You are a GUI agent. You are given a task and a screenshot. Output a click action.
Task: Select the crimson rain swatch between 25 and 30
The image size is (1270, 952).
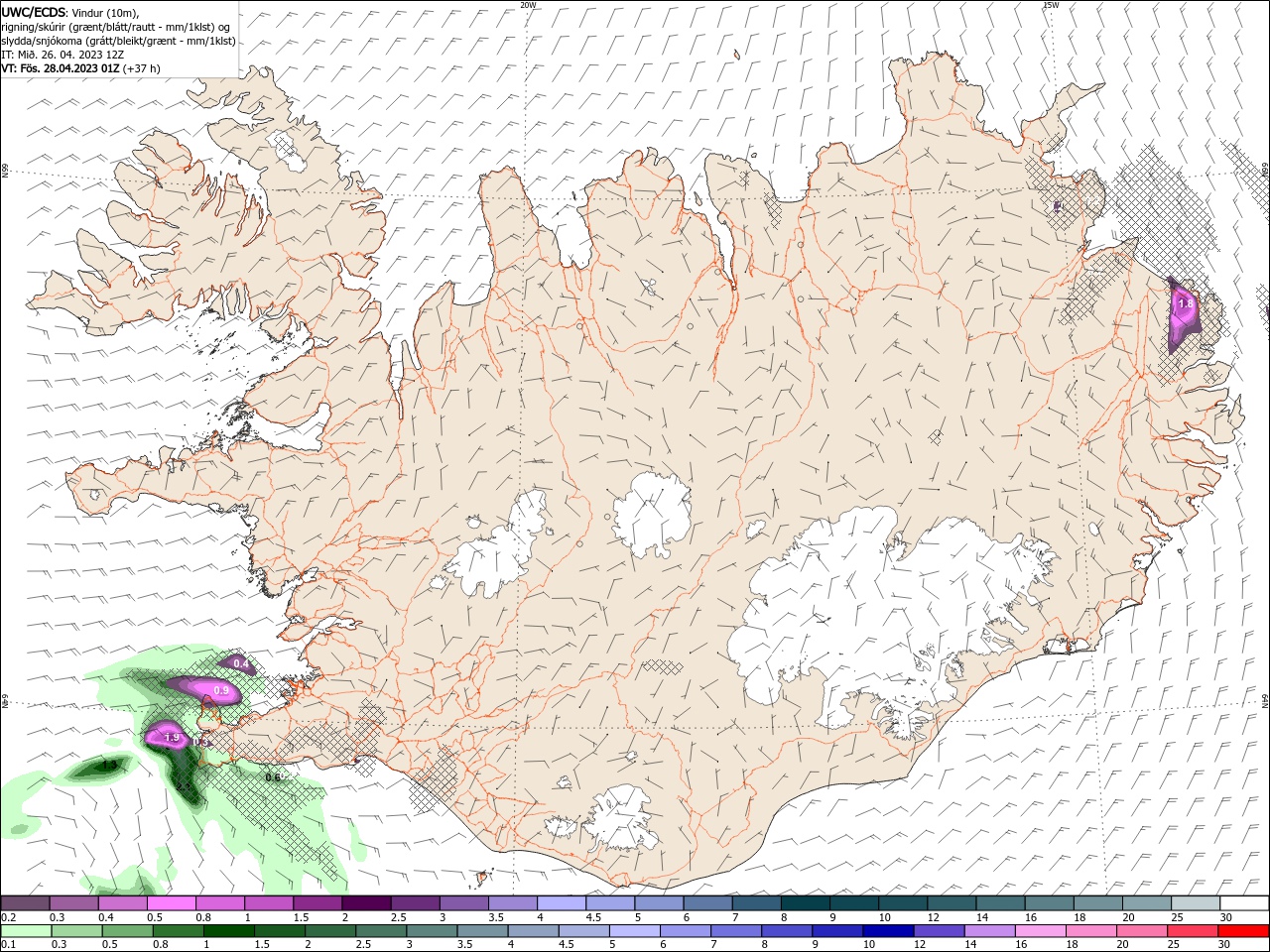[1193, 931]
